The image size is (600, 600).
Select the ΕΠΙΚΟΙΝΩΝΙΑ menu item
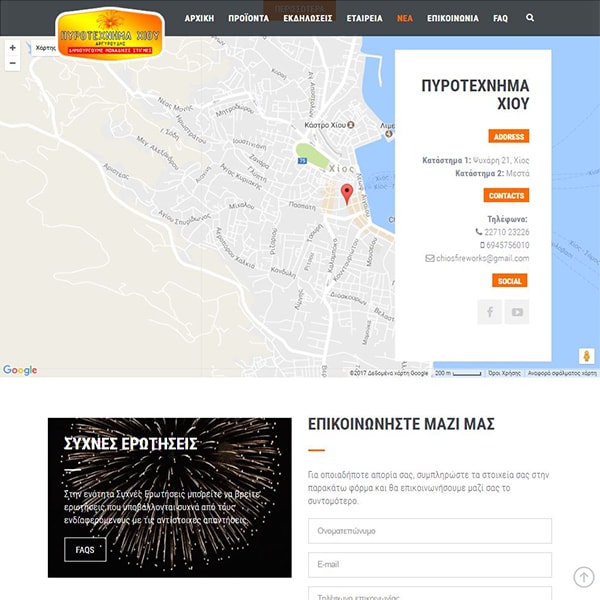tap(452, 18)
